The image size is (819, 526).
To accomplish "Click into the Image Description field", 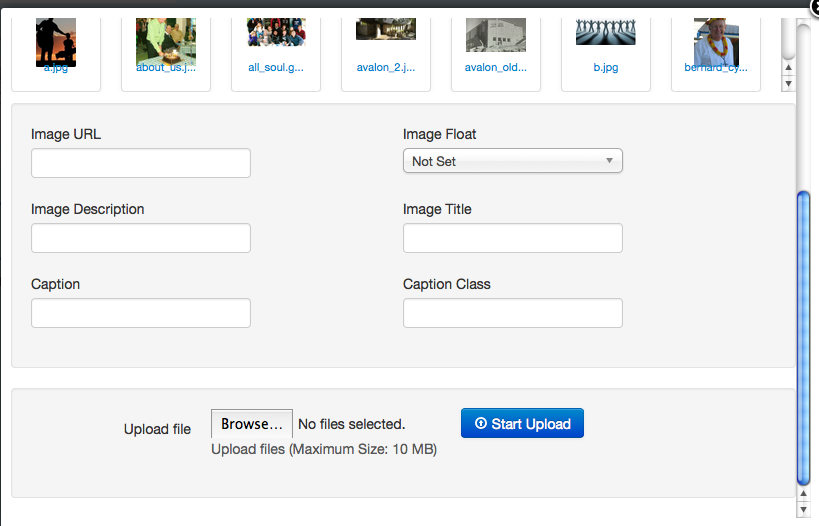I will click(x=141, y=238).
